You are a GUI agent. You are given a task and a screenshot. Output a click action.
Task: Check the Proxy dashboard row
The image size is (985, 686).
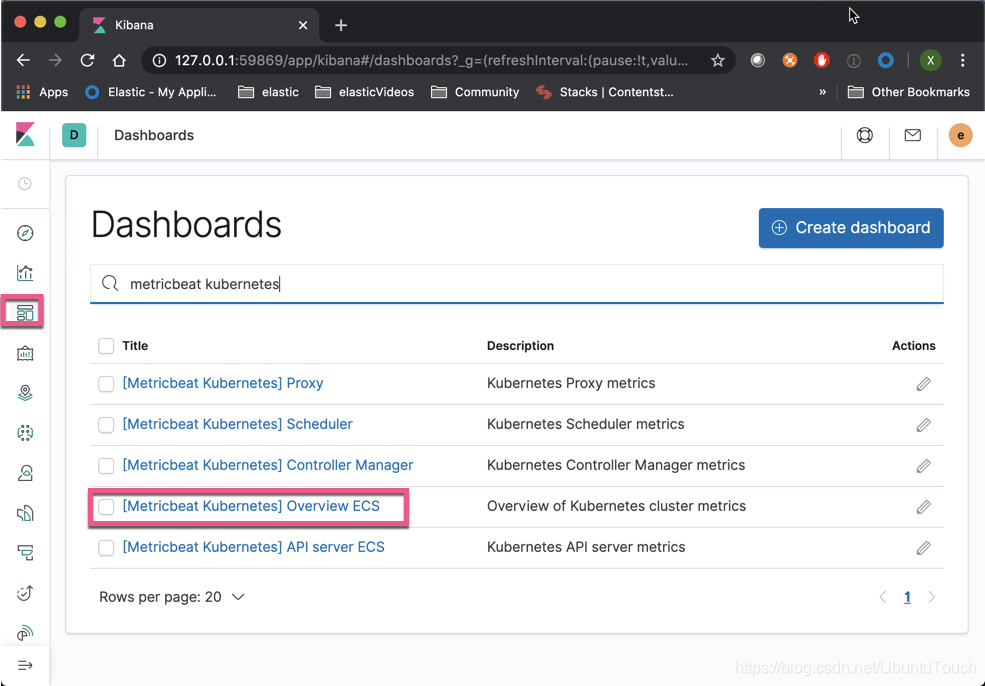pyautogui.click(x=106, y=383)
